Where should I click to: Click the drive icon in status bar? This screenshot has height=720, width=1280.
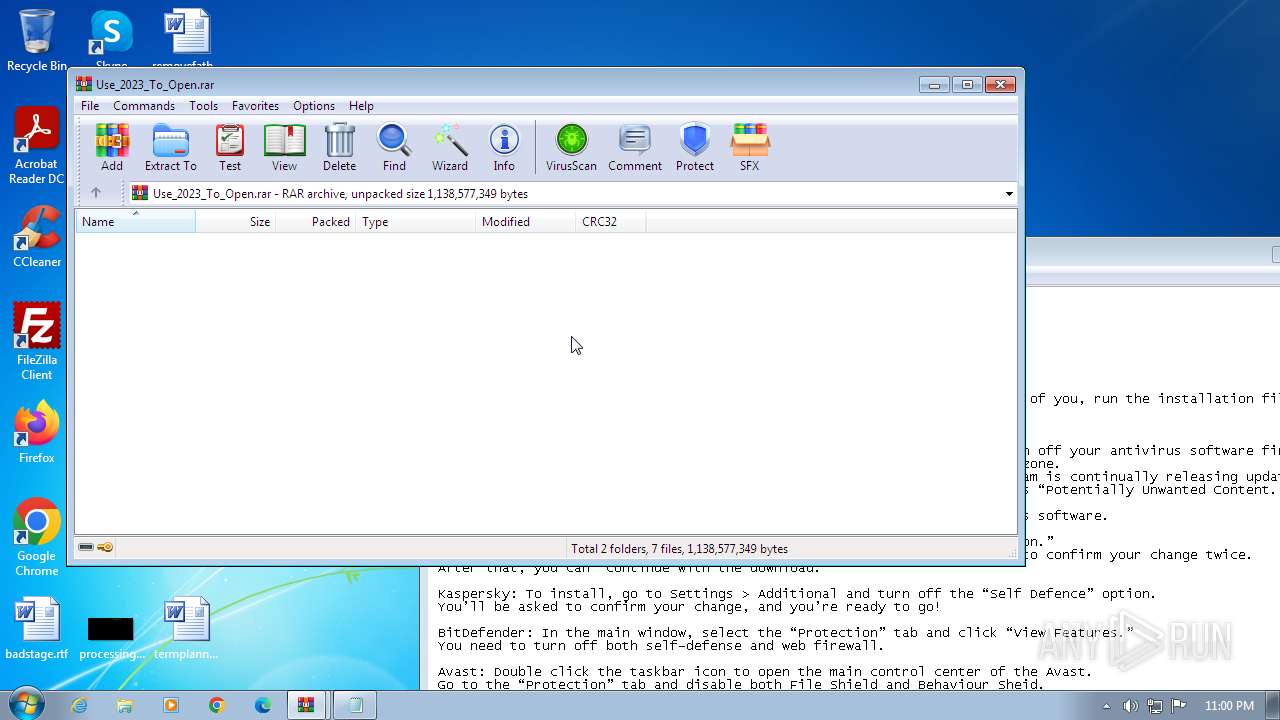86,547
